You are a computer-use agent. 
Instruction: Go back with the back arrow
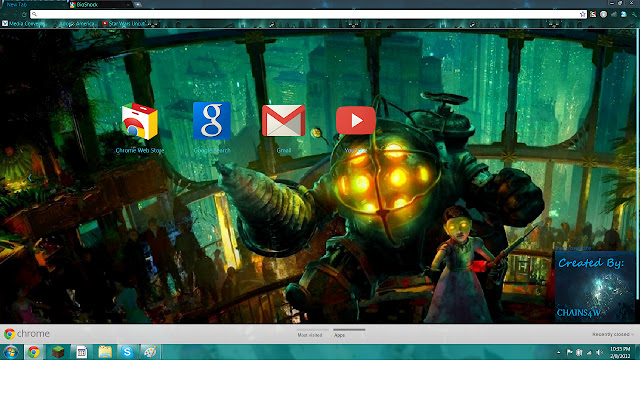click(5, 14)
